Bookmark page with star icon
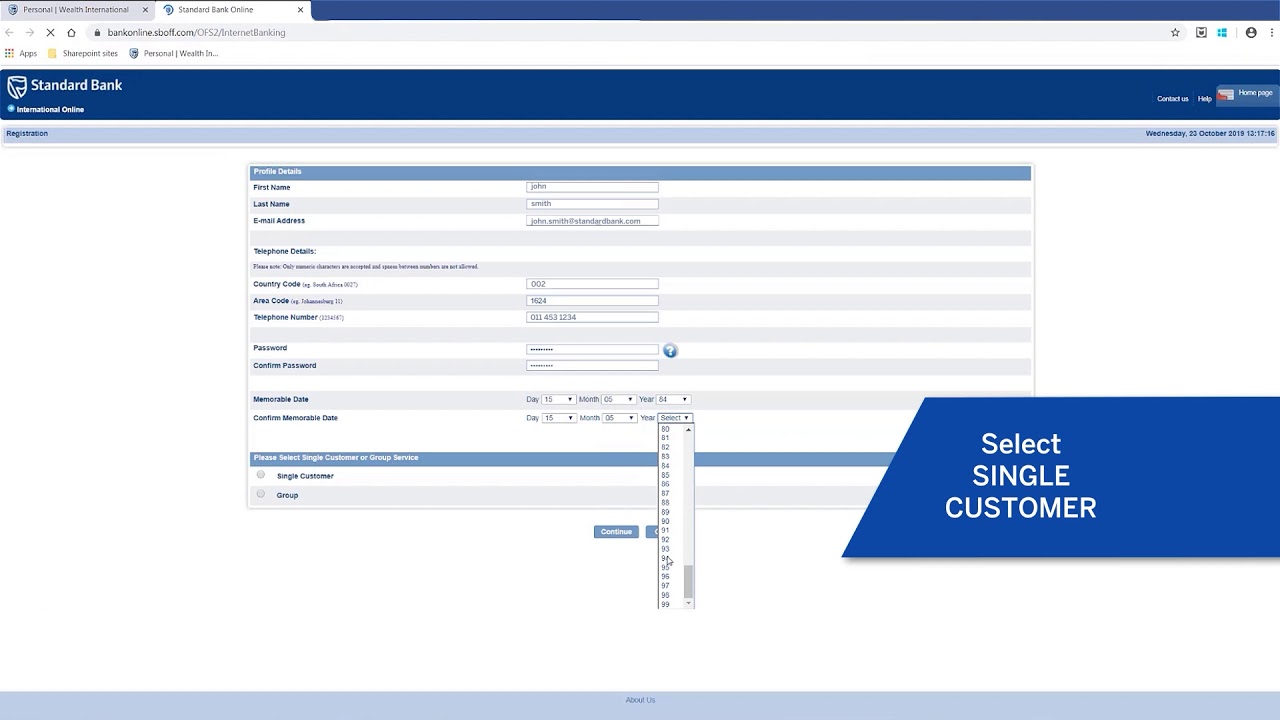The height and width of the screenshot is (720, 1280). [x=1175, y=32]
